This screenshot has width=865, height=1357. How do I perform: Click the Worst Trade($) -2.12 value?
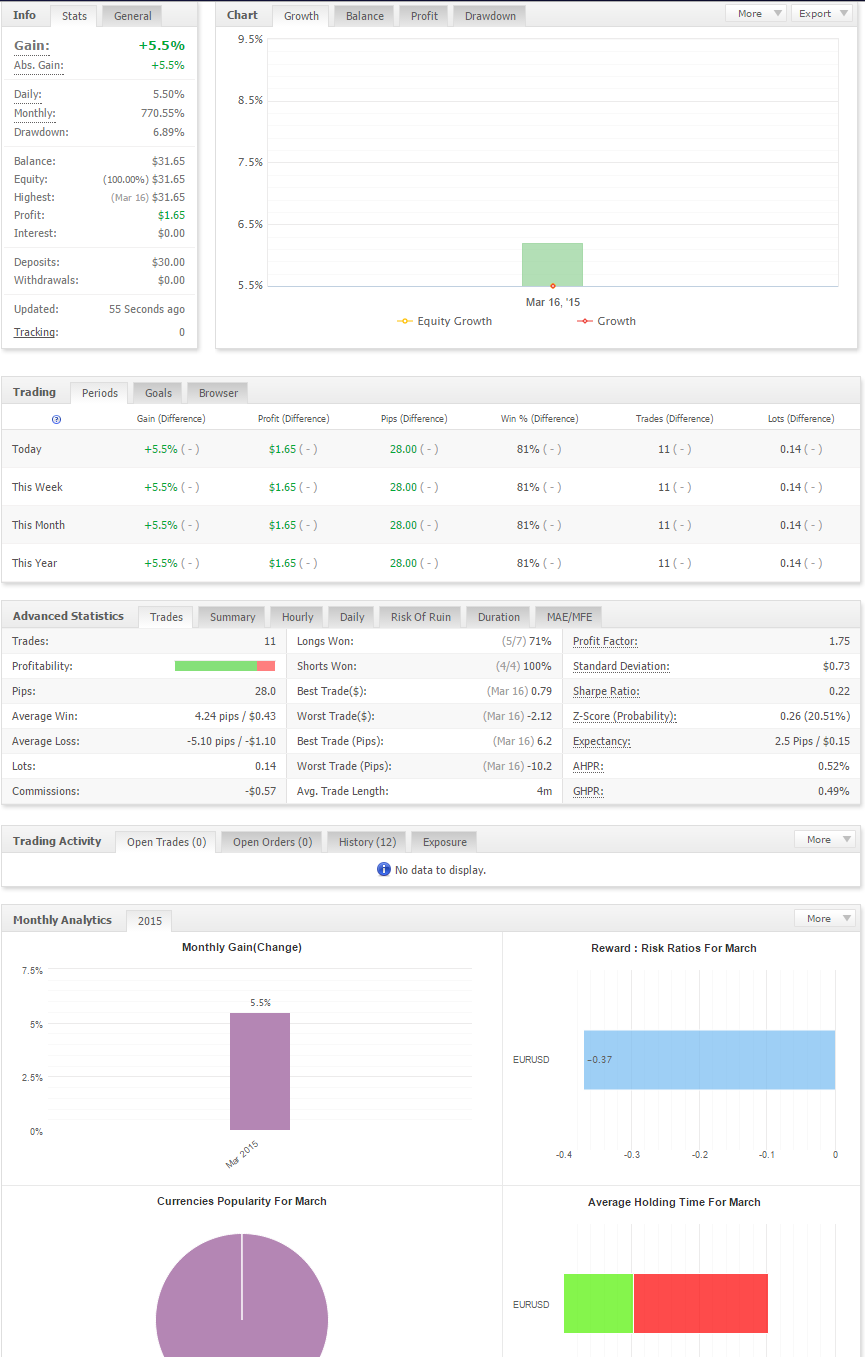[539, 716]
